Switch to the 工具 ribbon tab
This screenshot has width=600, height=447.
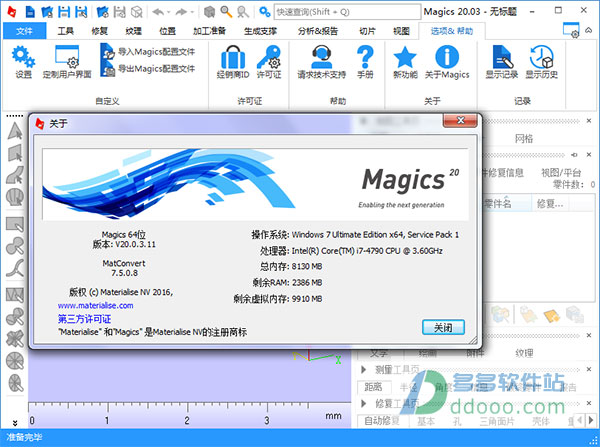click(65, 31)
